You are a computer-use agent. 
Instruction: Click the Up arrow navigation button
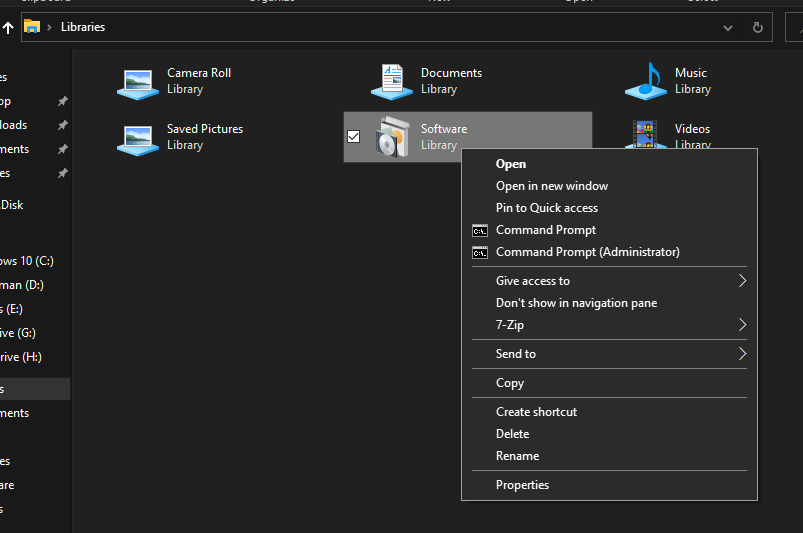click(x=8, y=27)
